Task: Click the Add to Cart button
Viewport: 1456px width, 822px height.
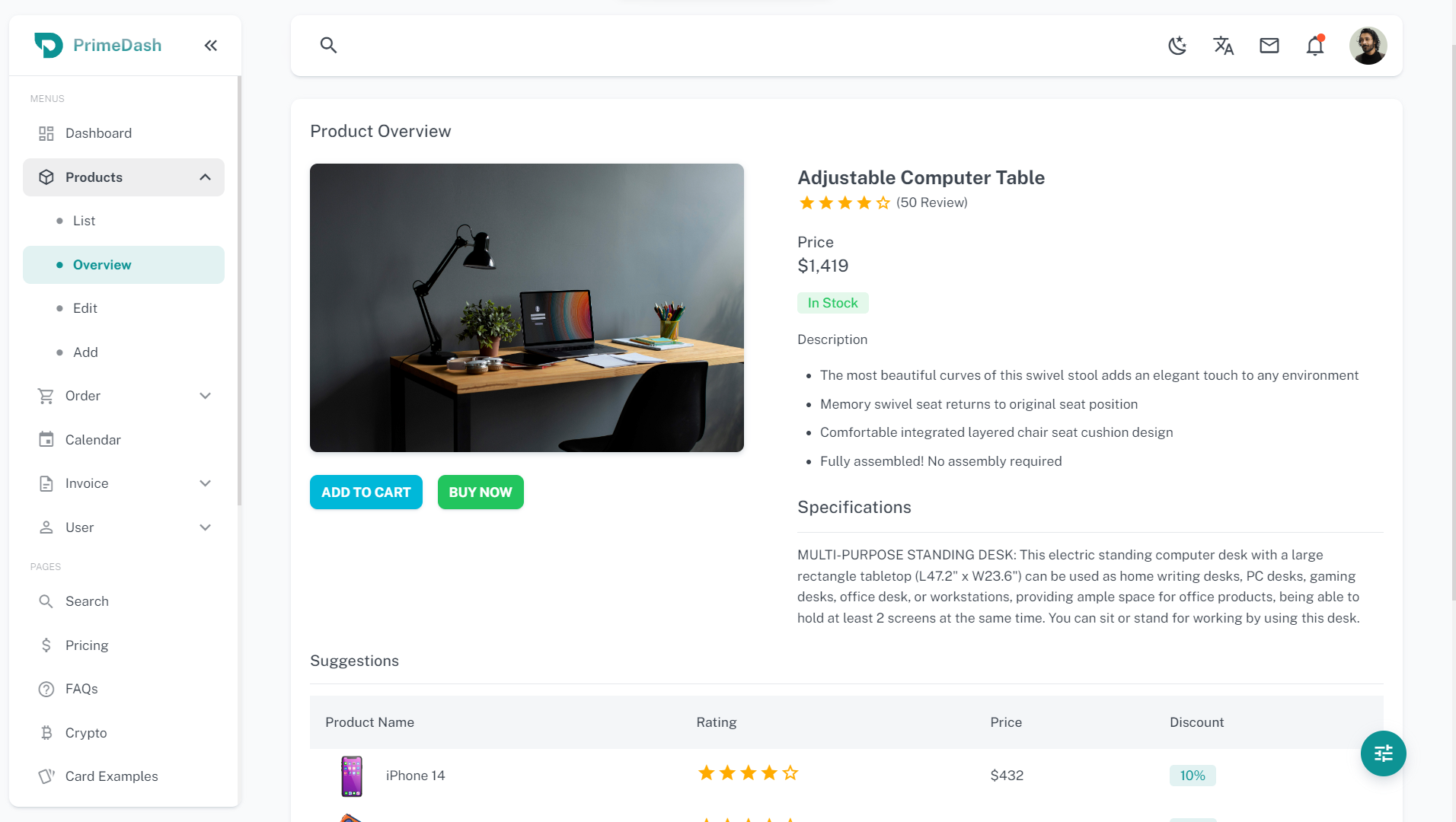Action: (366, 492)
